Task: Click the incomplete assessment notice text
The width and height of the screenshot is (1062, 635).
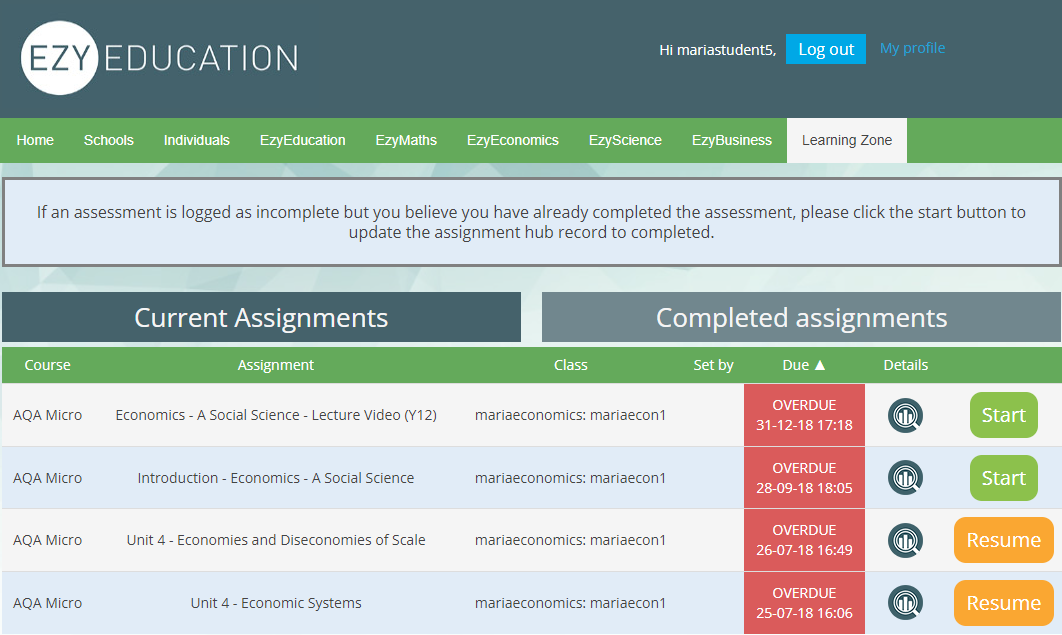Action: [531, 222]
